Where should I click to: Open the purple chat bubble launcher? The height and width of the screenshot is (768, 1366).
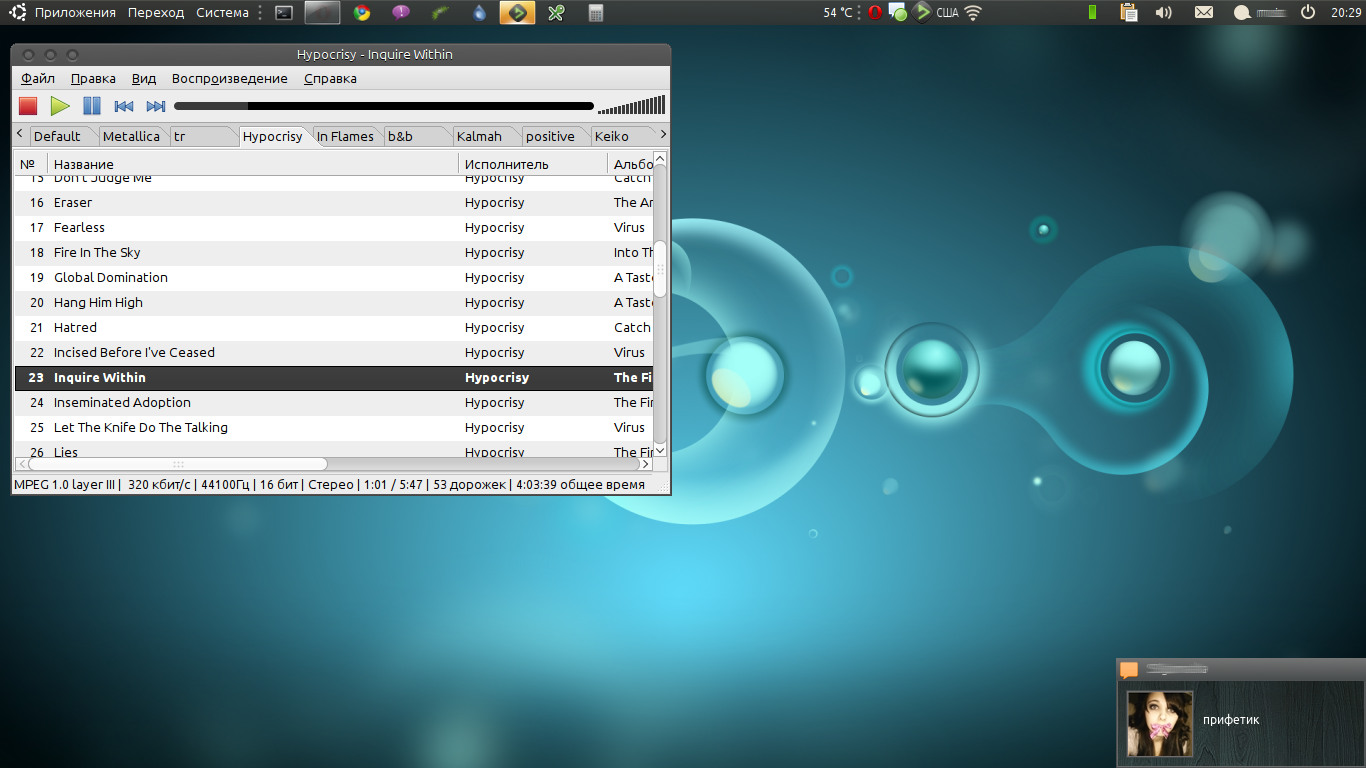tap(401, 13)
